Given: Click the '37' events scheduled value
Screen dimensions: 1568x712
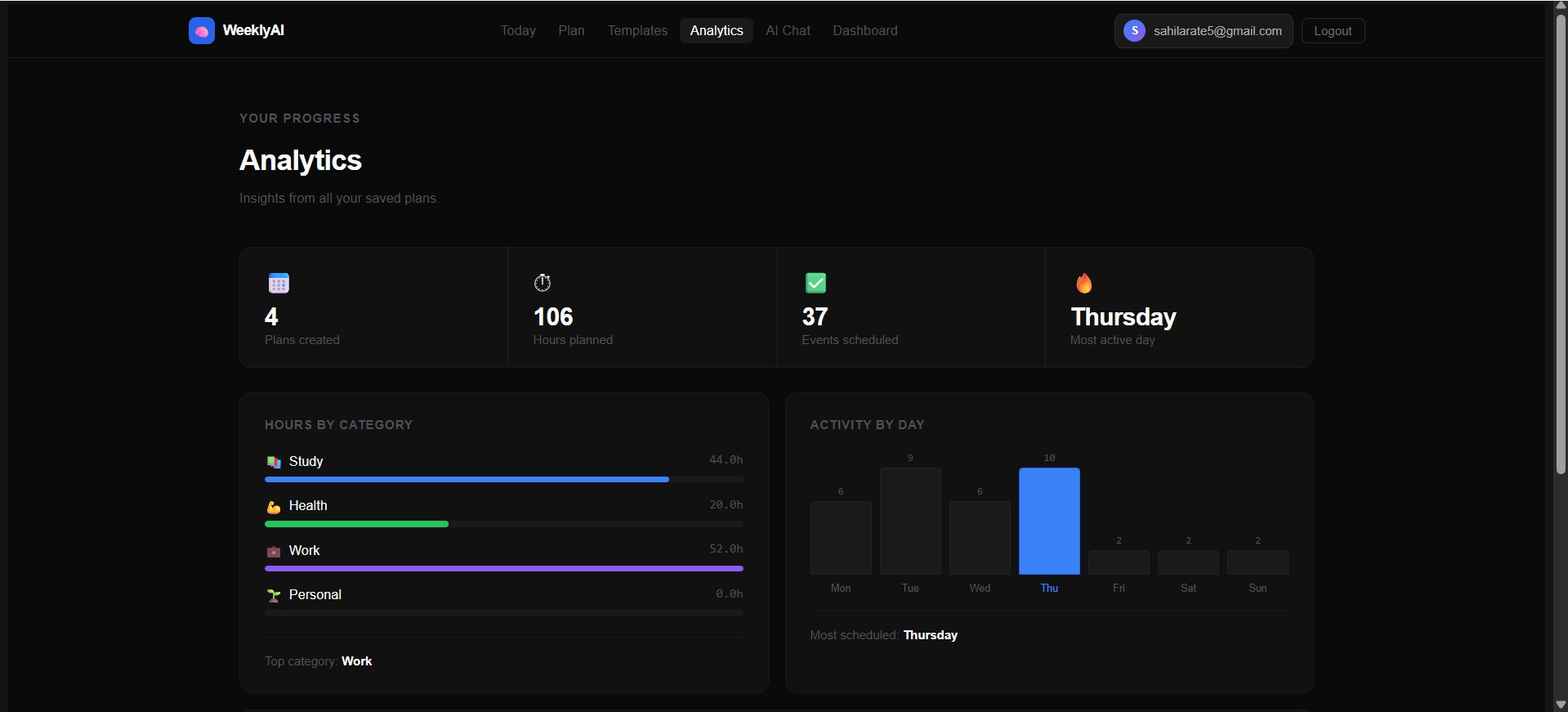Looking at the screenshot, I should pyautogui.click(x=815, y=317).
